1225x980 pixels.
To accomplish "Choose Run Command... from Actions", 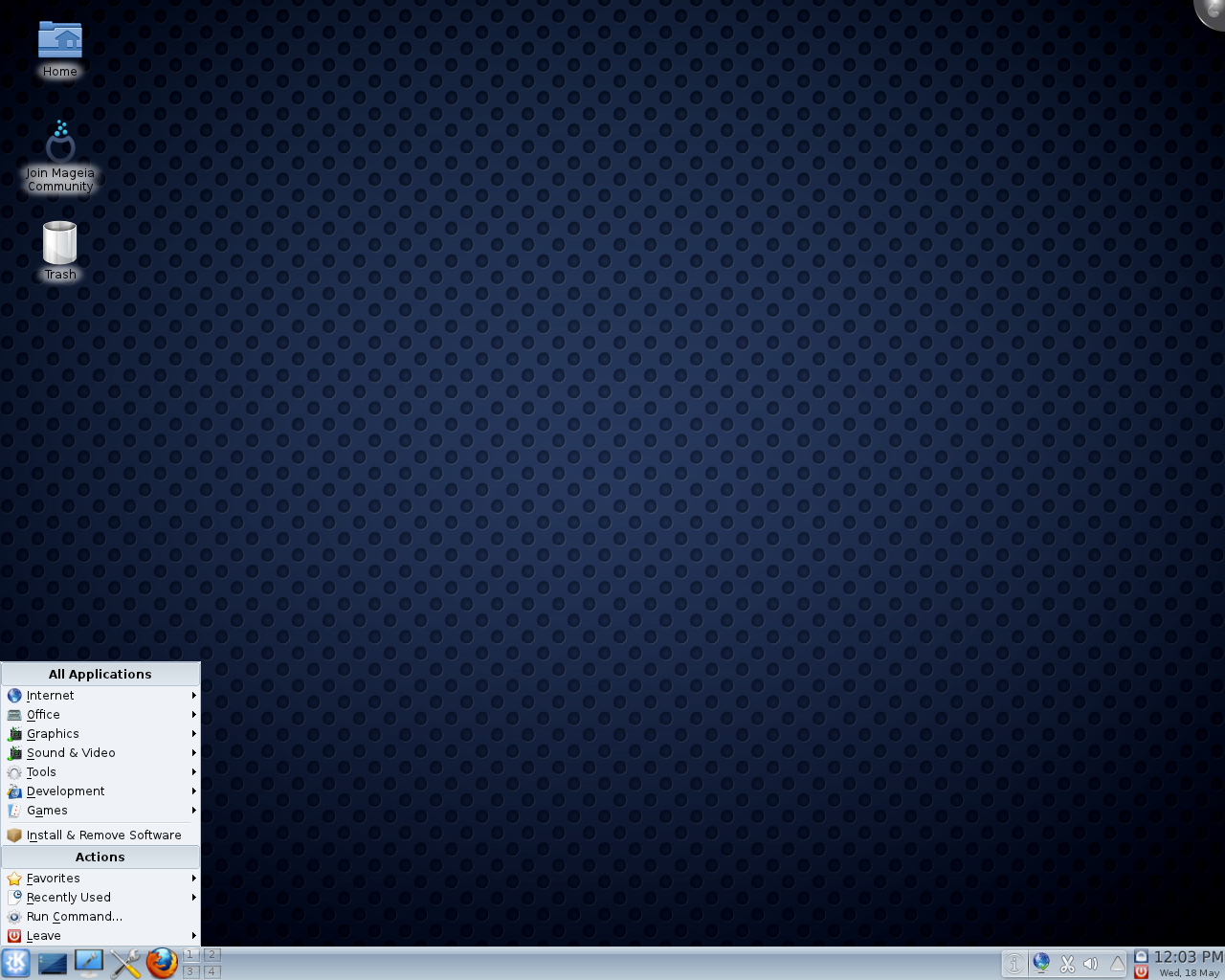I will [100, 917].
